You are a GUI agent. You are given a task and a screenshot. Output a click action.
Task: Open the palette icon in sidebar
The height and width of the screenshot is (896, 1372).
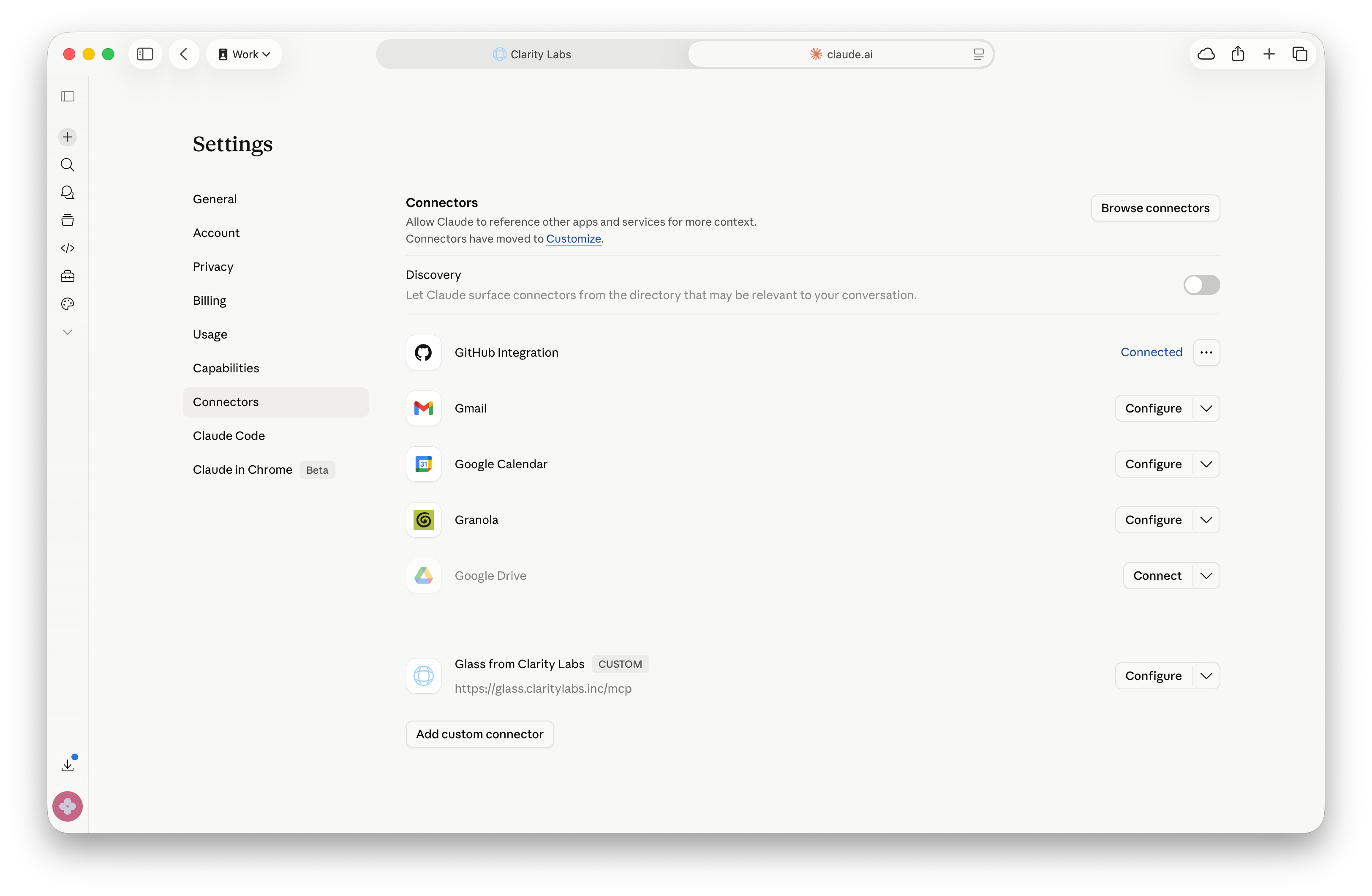pos(68,304)
